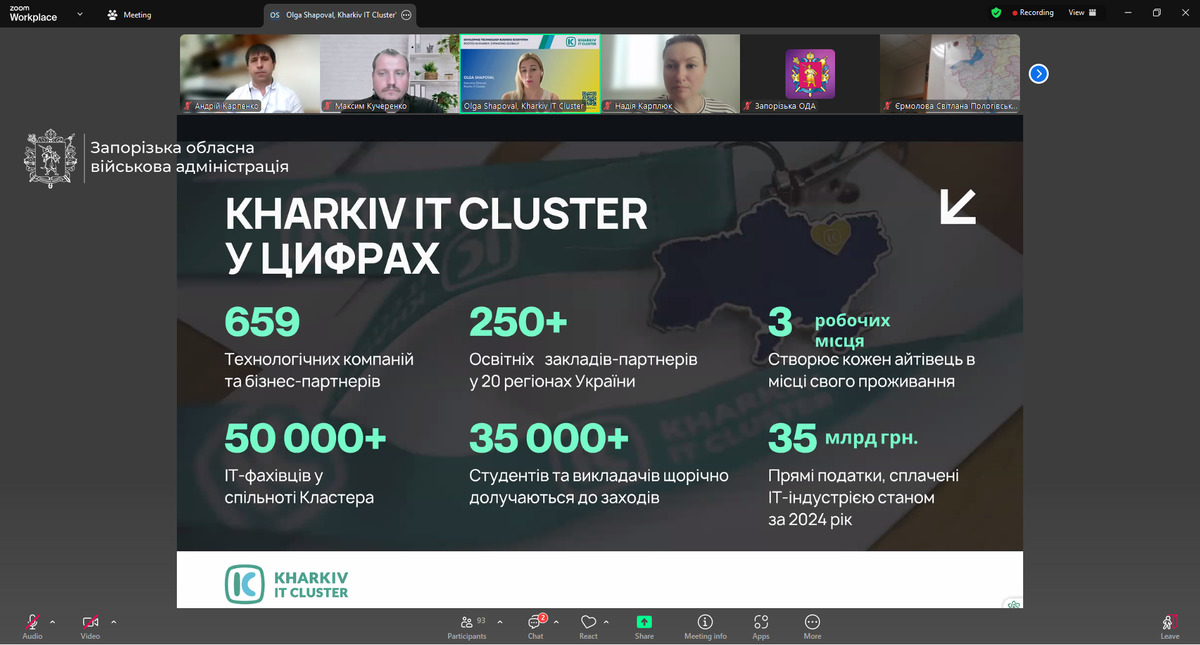
Task: Select Надія Карплюк video thumbnail
Action: pyautogui.click(x=670, y=73)
